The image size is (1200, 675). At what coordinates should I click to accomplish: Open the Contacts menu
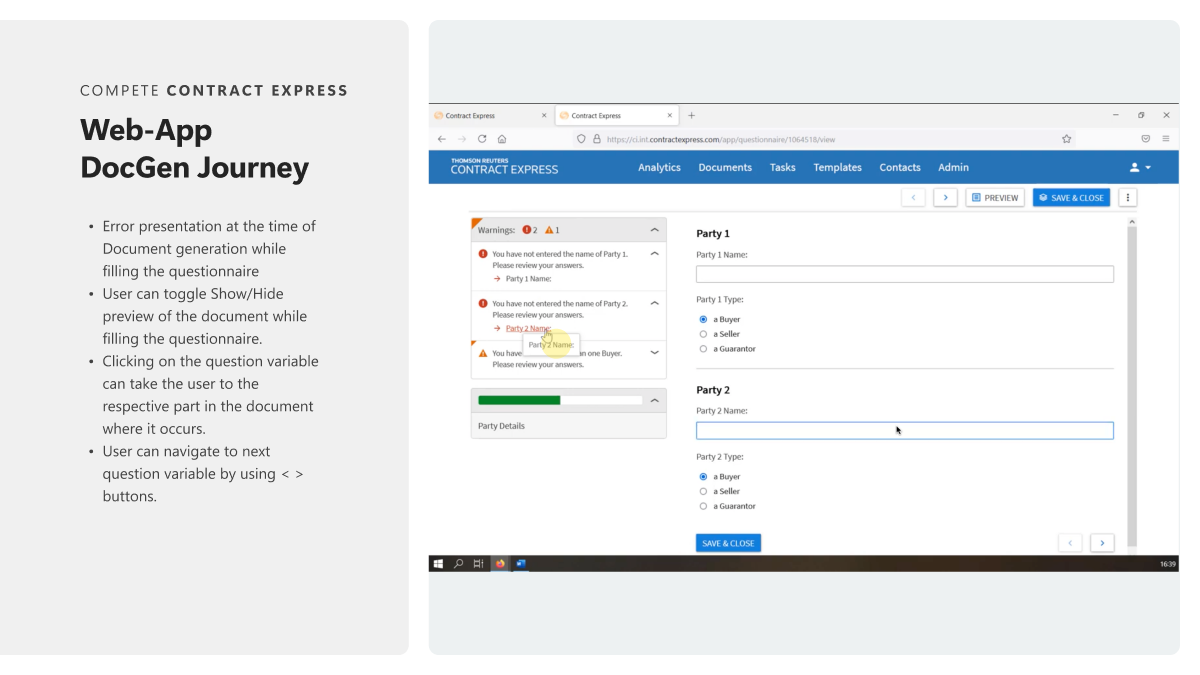click(x=900, y=167)
